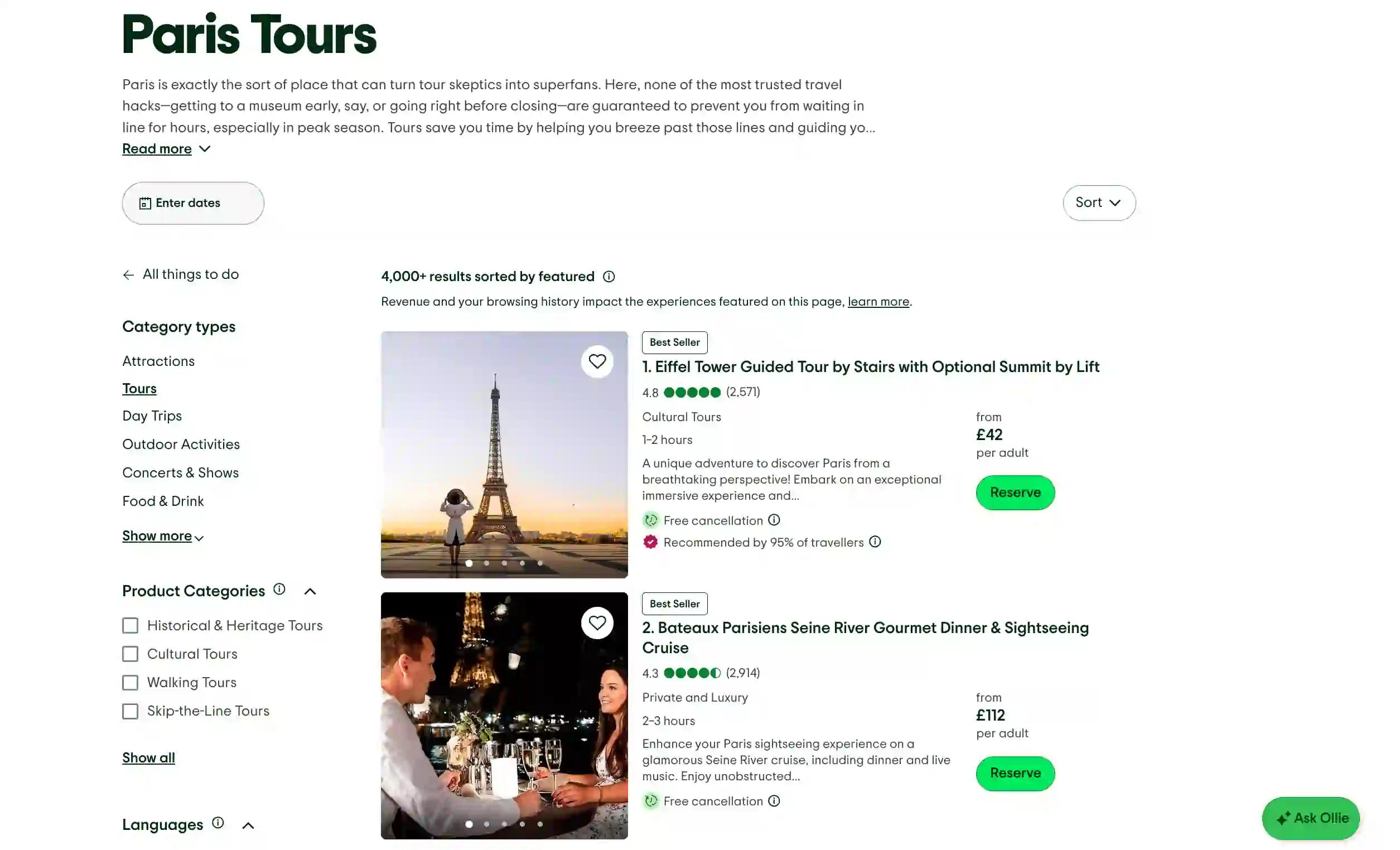Click the info icon beside Free cancellation
Viewport: 1400px width, 850px height.
tap(774, 520)
